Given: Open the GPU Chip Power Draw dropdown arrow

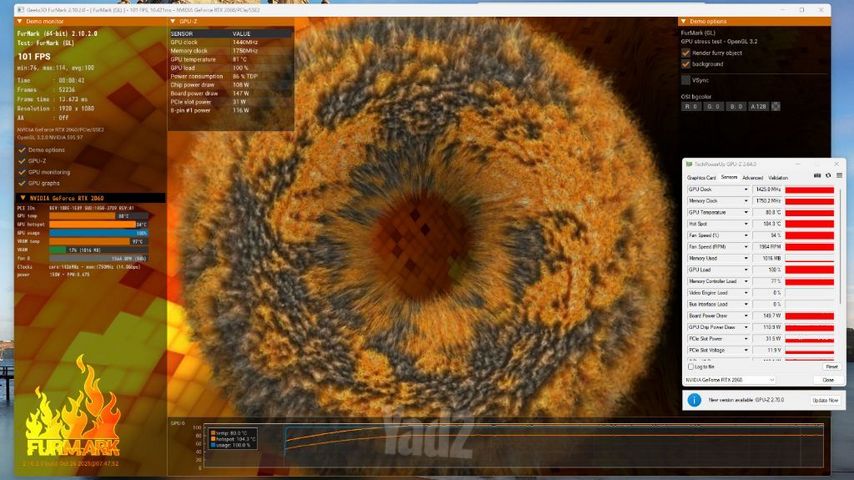Looking at the screenshot, I should (x=746, y=327).
